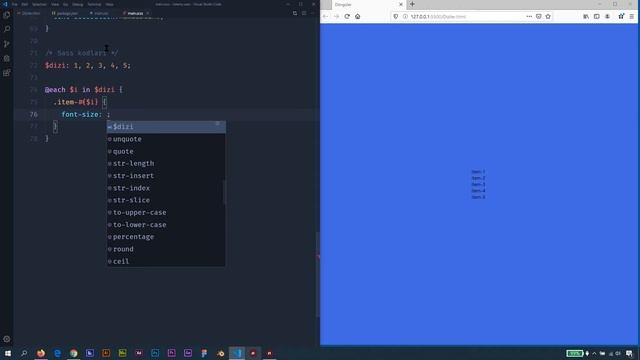Select round suggestion
The image size is (640, 360).
[x=166, y=249]
